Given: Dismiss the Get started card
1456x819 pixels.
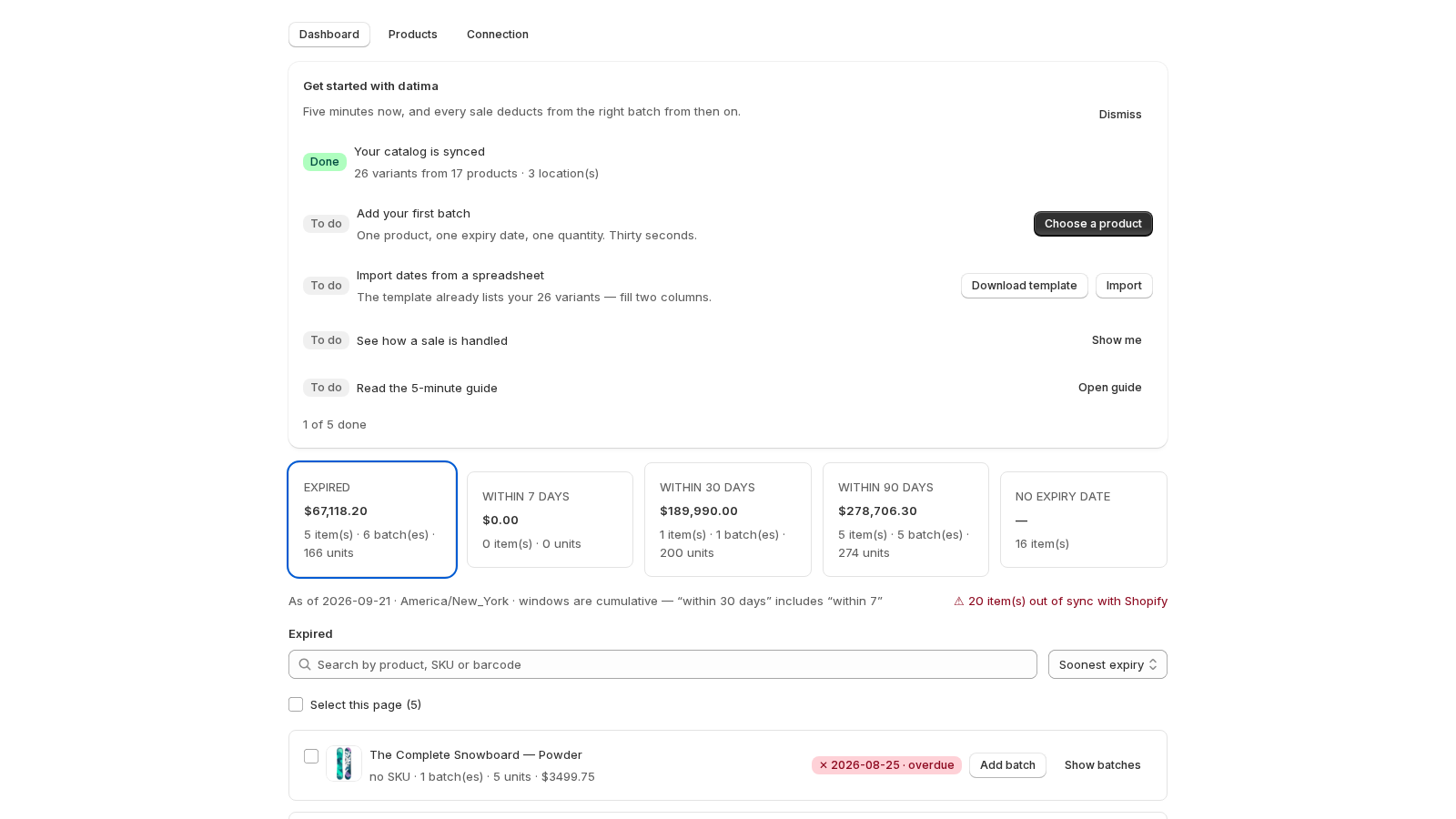Looking at the screenshot, I should 1120,115.
